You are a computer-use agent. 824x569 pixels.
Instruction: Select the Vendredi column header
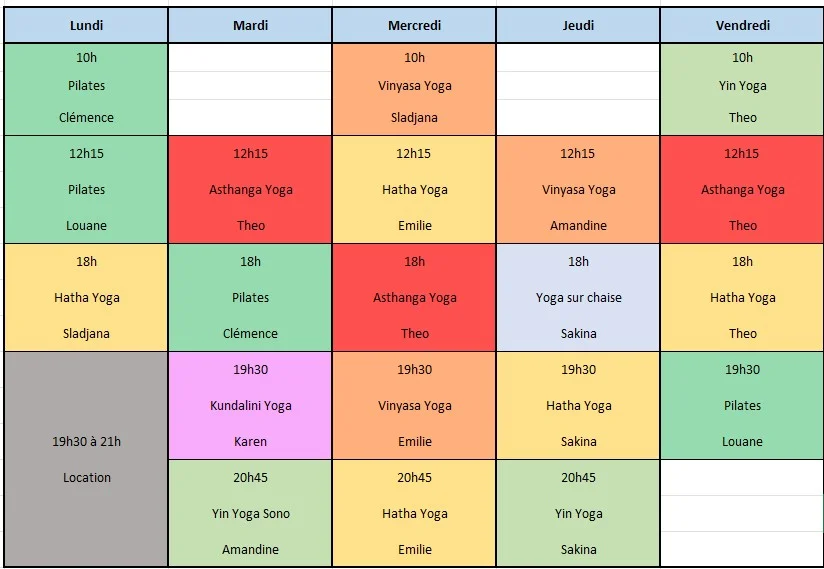742,25
